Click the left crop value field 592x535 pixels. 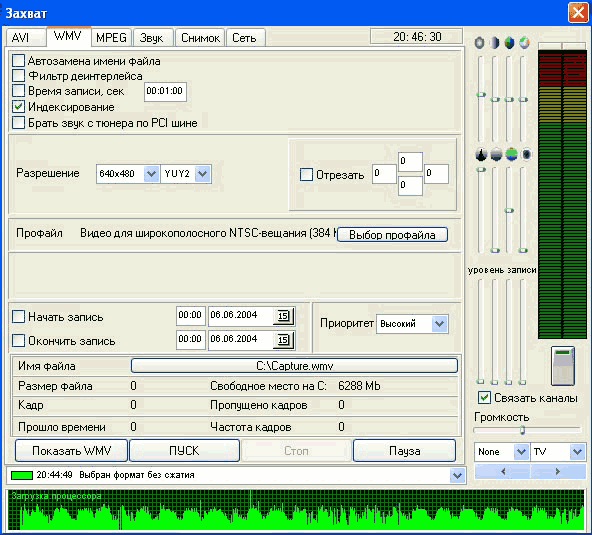click(384, 174)
